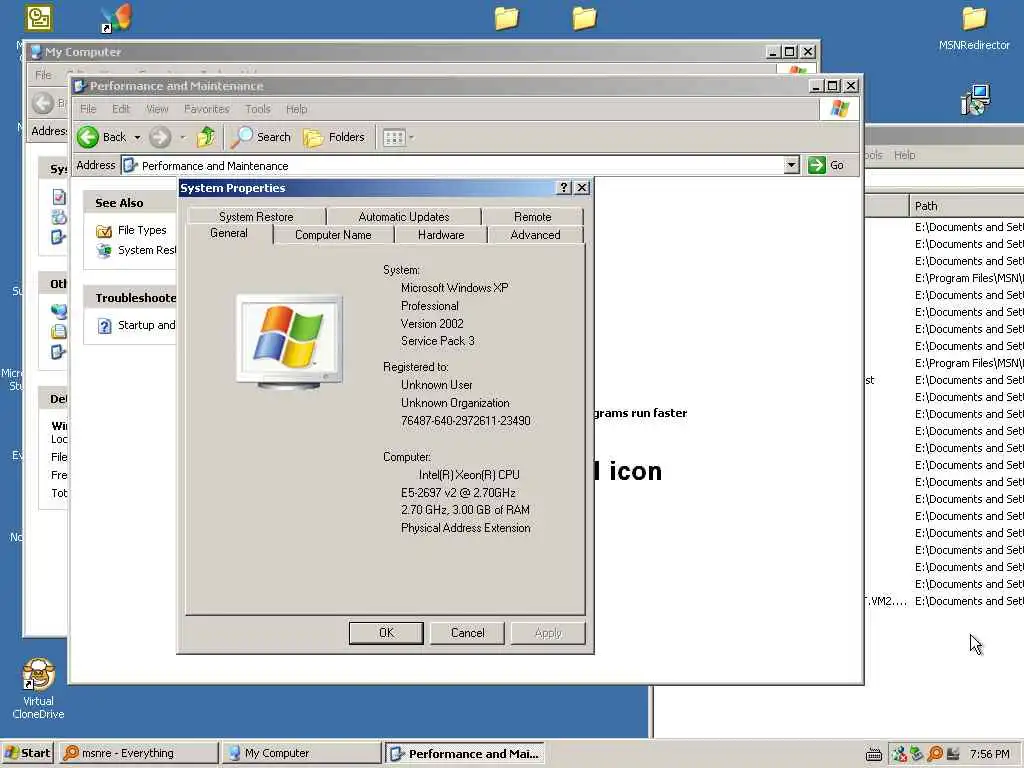Click the Windows XP logo monitor image
The height and width of the screenshot is (768, 1024).
(289, 342)
